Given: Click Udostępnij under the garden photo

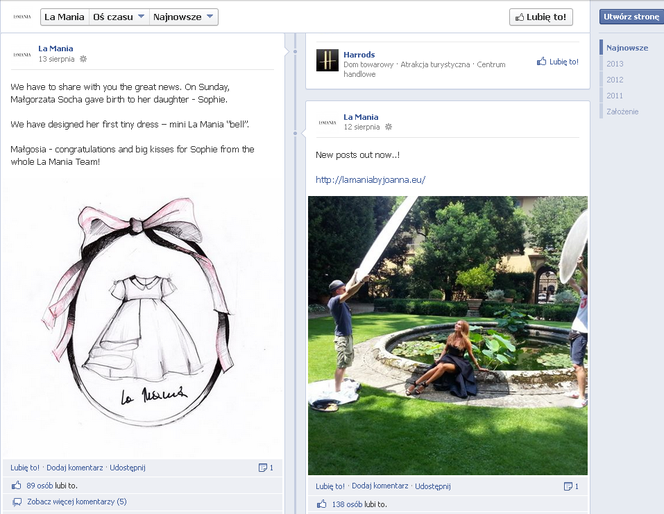Looking at the screenshot, I should [x=432, y=486].
